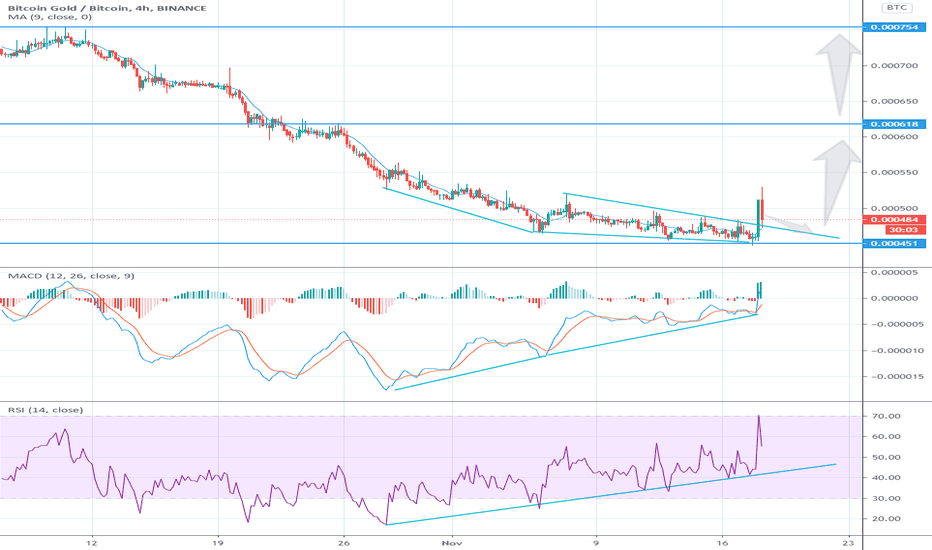Select the 0.000754 price level label
Viewport: 932px width, 550px height.
pos(895,27)
